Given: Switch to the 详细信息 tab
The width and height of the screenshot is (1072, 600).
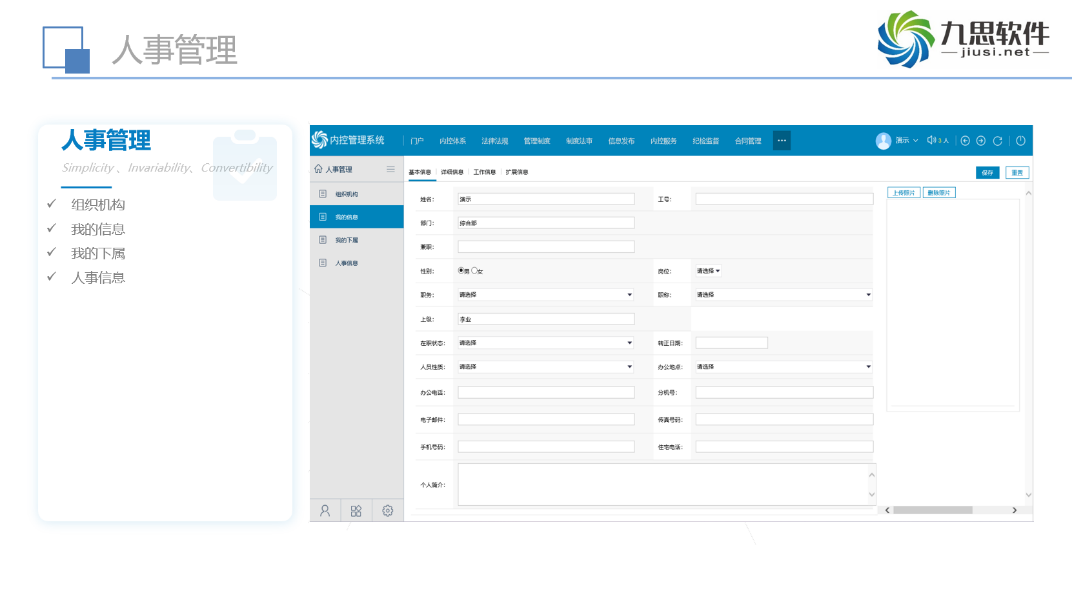Looking at the screenshot, I should pyautogui.click(x=452, y=172).
